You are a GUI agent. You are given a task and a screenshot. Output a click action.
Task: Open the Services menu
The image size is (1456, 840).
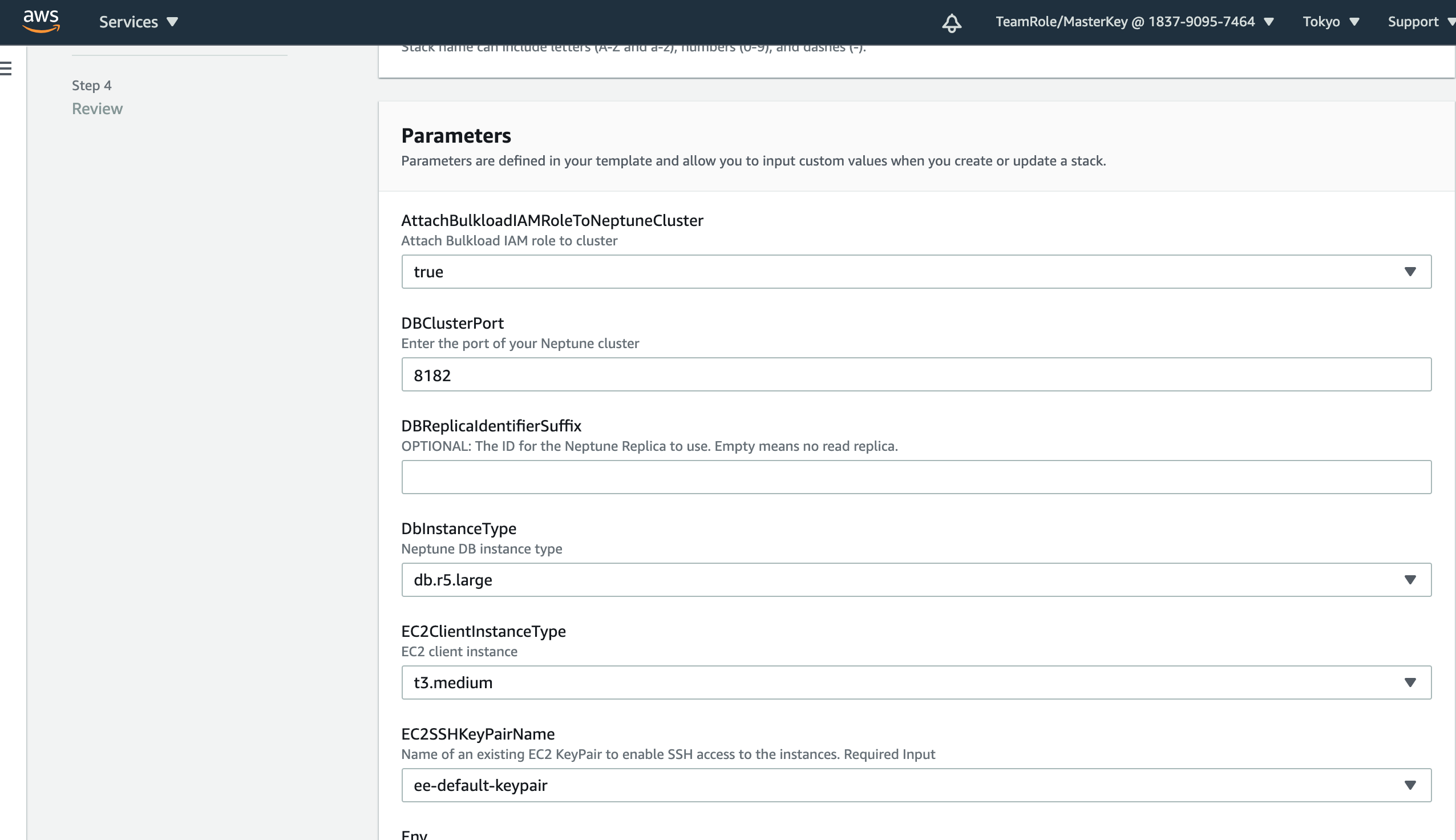tap(128, 22)
